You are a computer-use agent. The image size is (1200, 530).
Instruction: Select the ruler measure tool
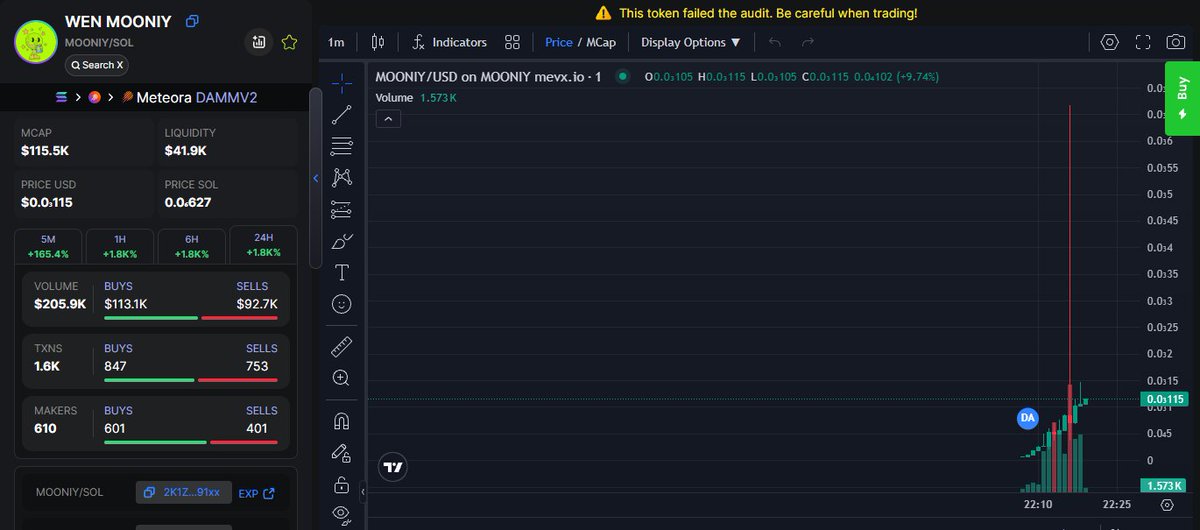[x=342, y=346]
